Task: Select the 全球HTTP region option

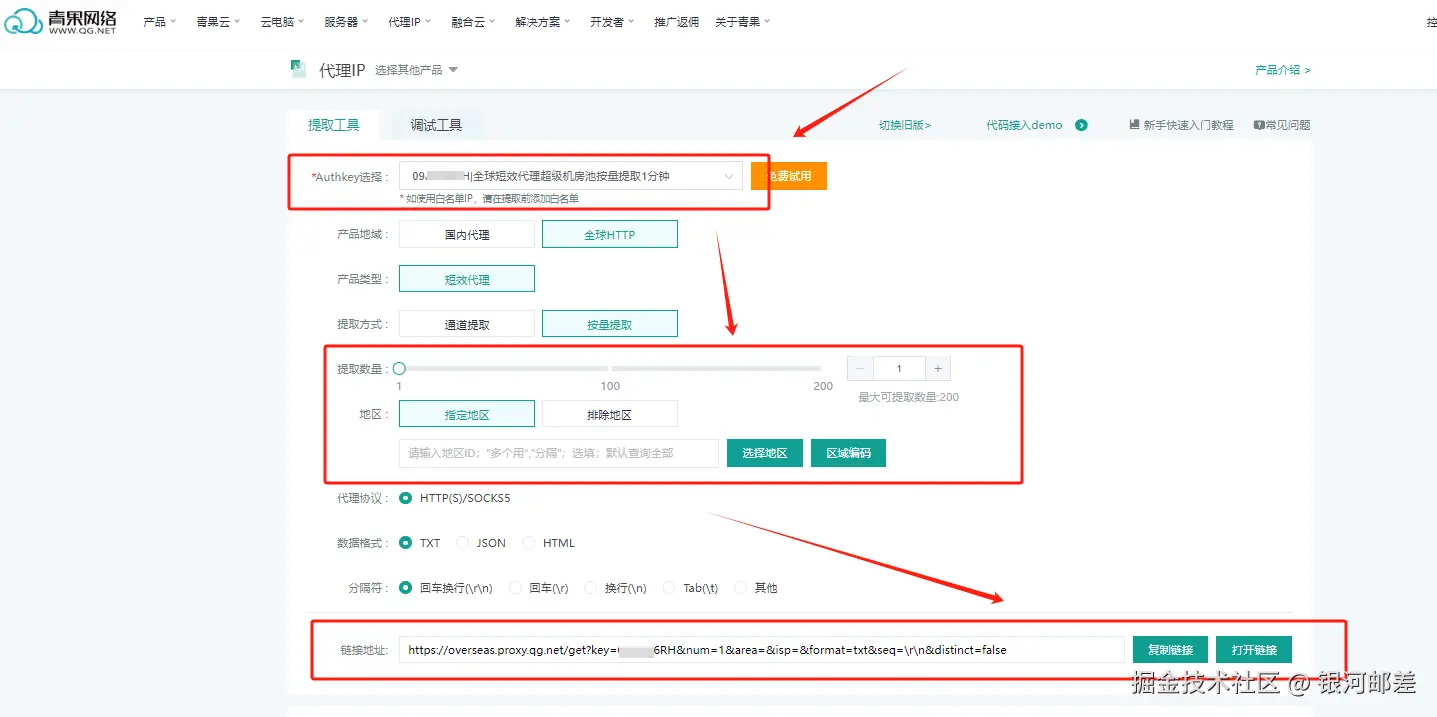Action: pos(610,234)
